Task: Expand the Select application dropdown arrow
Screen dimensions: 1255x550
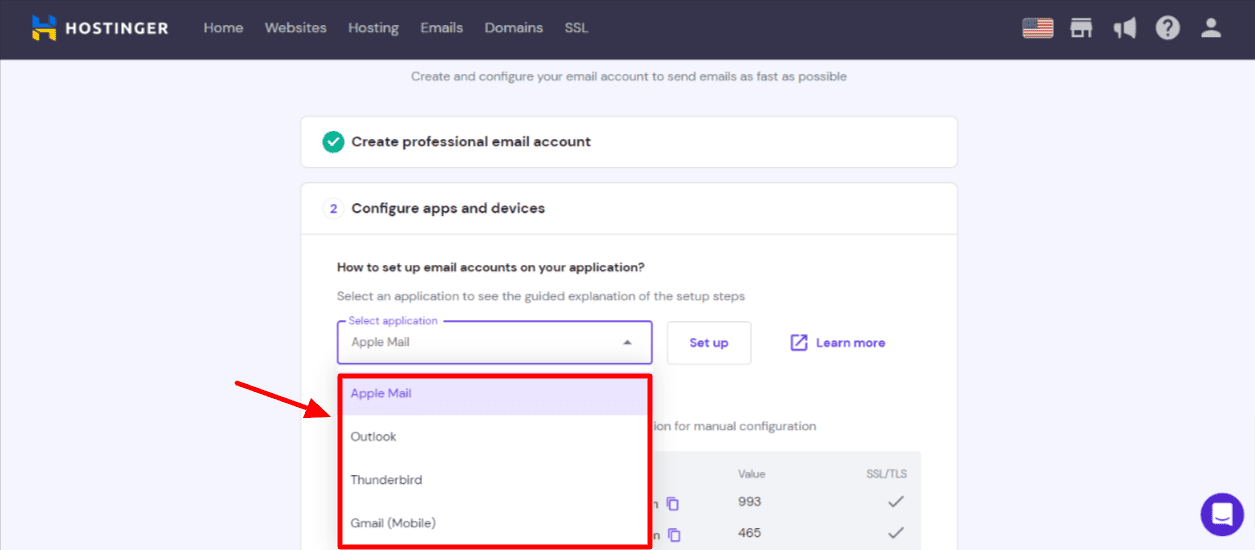Action: 627,342
